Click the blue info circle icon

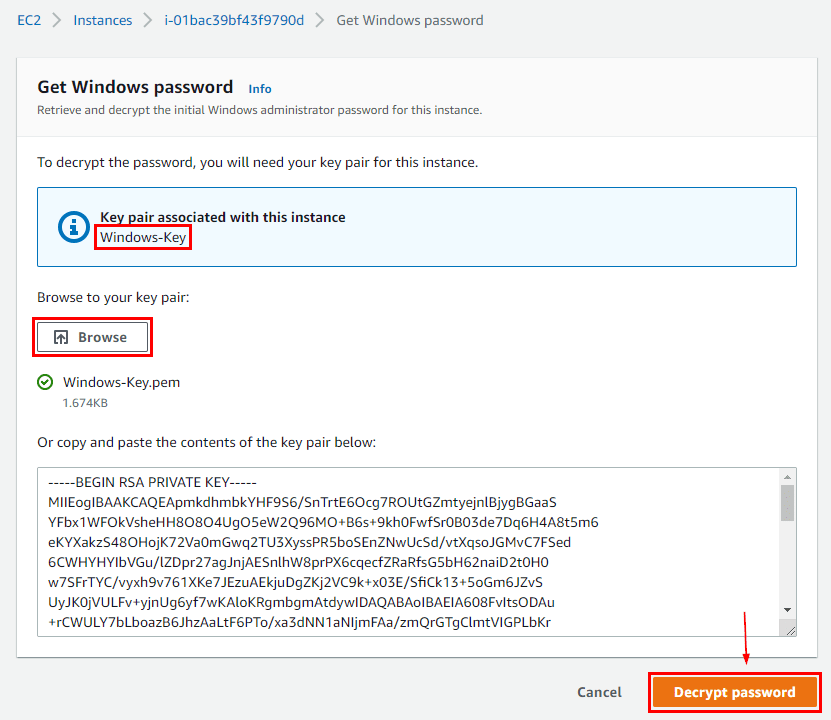click(x=74, y=227)
